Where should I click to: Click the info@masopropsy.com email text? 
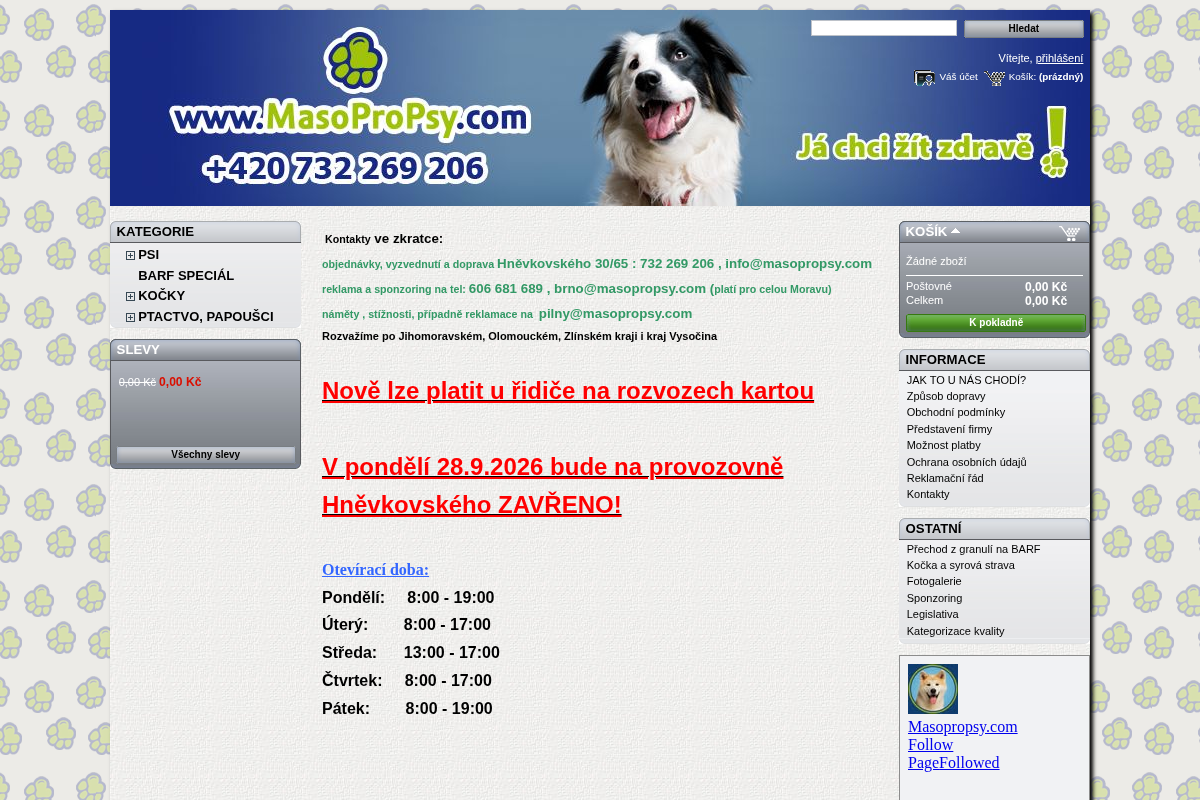(x=798, y=263)
